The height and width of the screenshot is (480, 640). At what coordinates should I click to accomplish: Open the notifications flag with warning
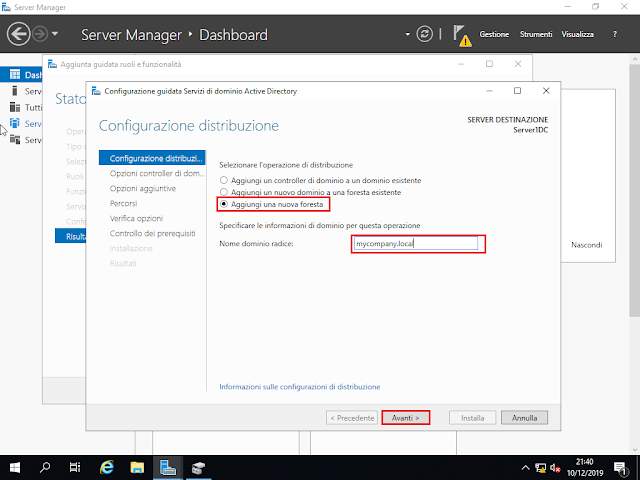point(462,36)
